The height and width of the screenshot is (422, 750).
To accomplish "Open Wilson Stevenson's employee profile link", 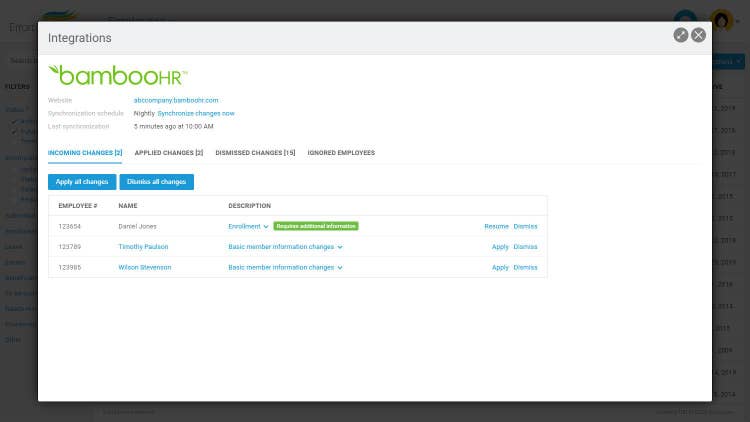I will tap(144, 267).
